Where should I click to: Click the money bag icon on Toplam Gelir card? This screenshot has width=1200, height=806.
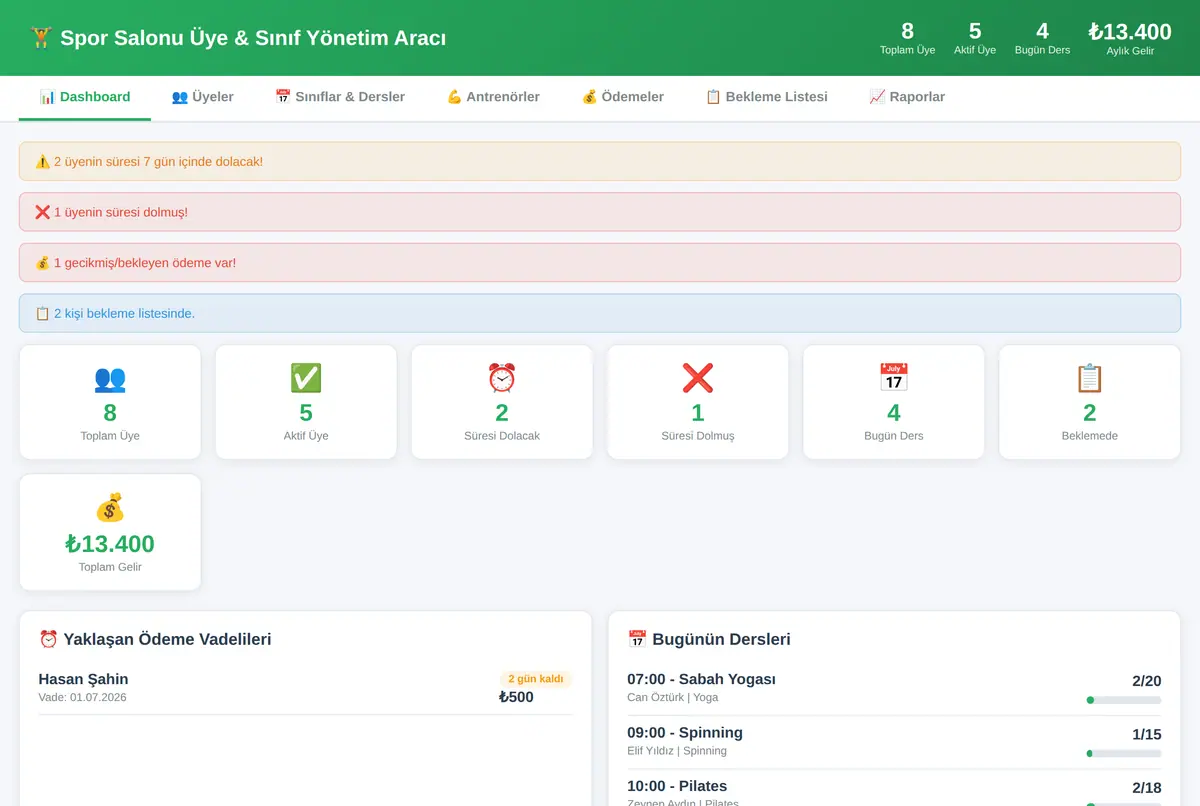110,508
